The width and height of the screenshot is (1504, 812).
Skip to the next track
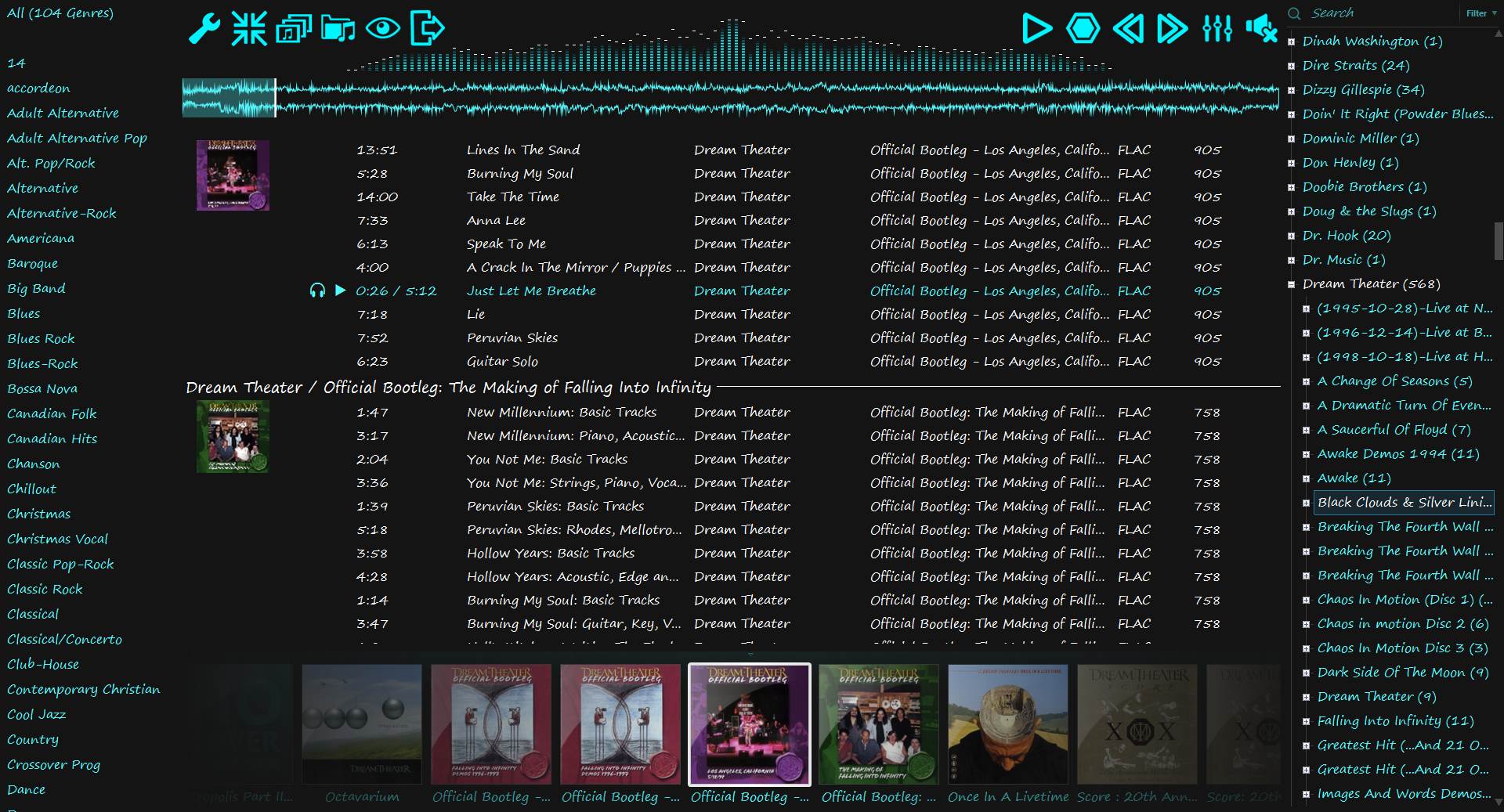click(1173, 29)
